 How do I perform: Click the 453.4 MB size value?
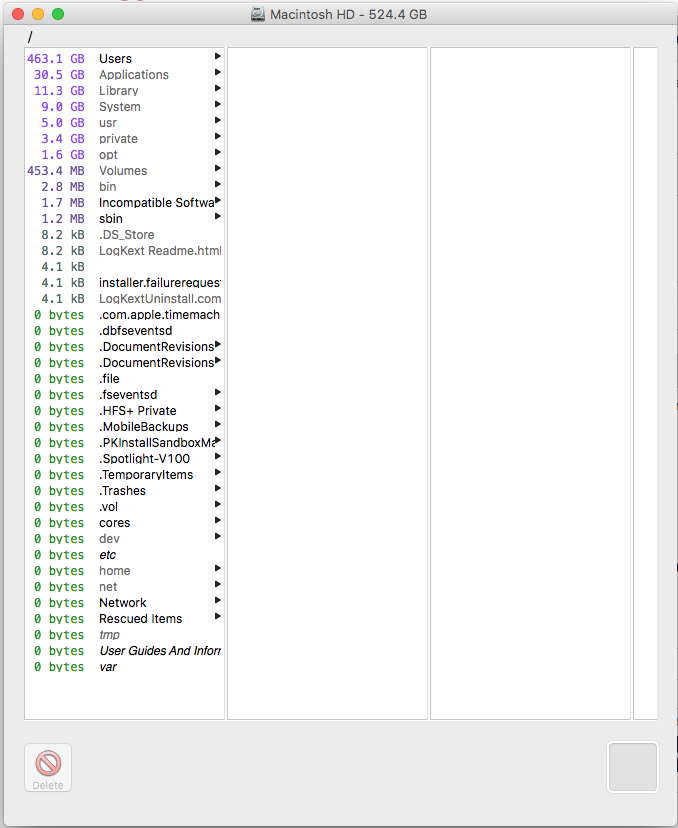[x=56, y=171]
